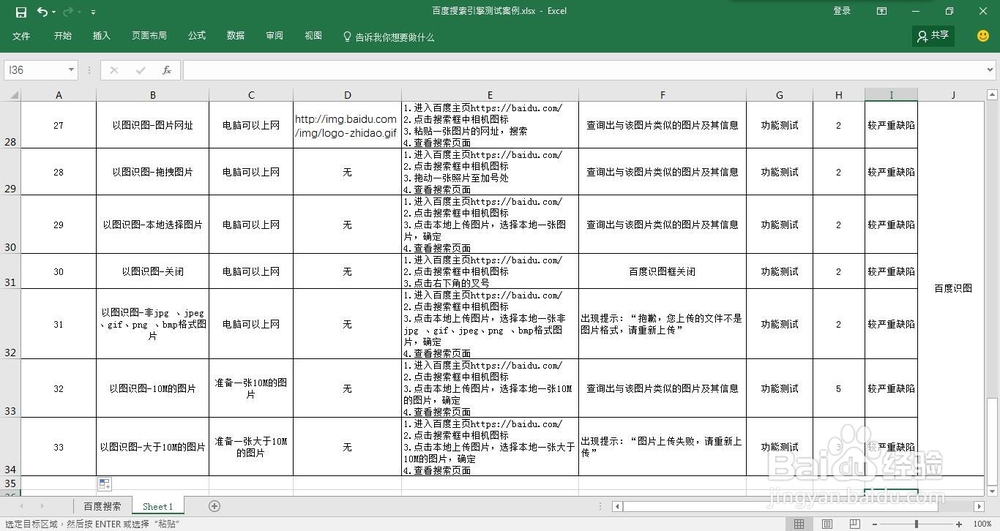Click the smiley feedback icon
1000x531 pixels.
tap(983, 36)
